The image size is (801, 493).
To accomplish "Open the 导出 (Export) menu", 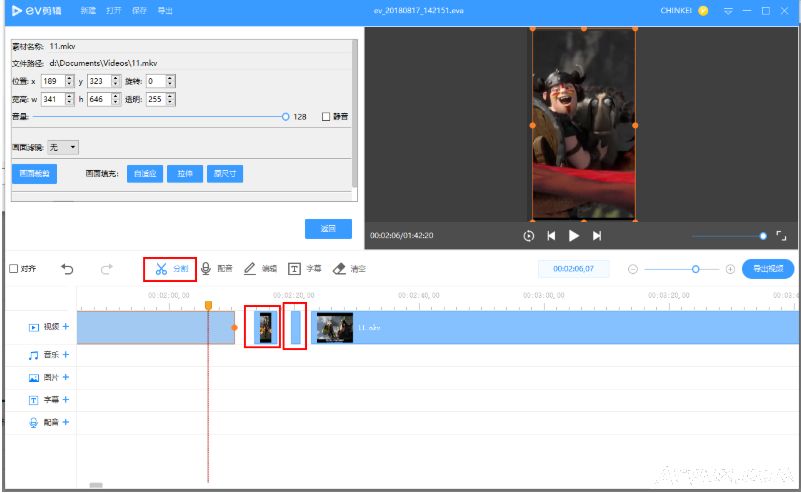I will 165,10.
